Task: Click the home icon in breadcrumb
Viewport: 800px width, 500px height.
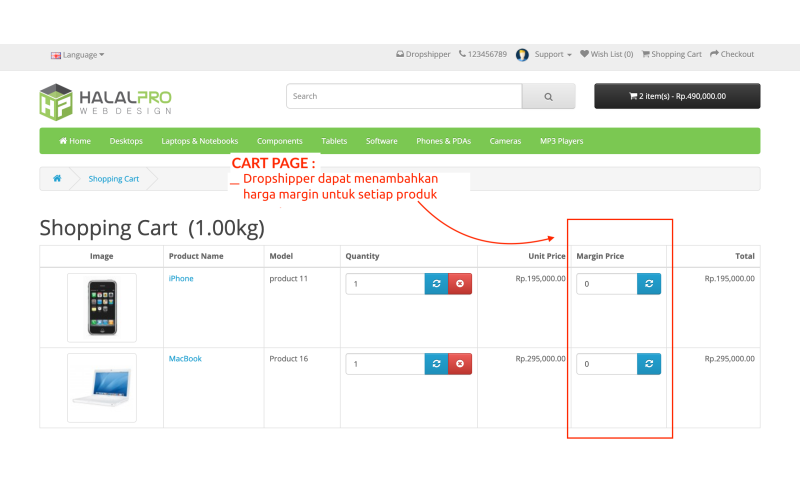Action: point(57,179)
